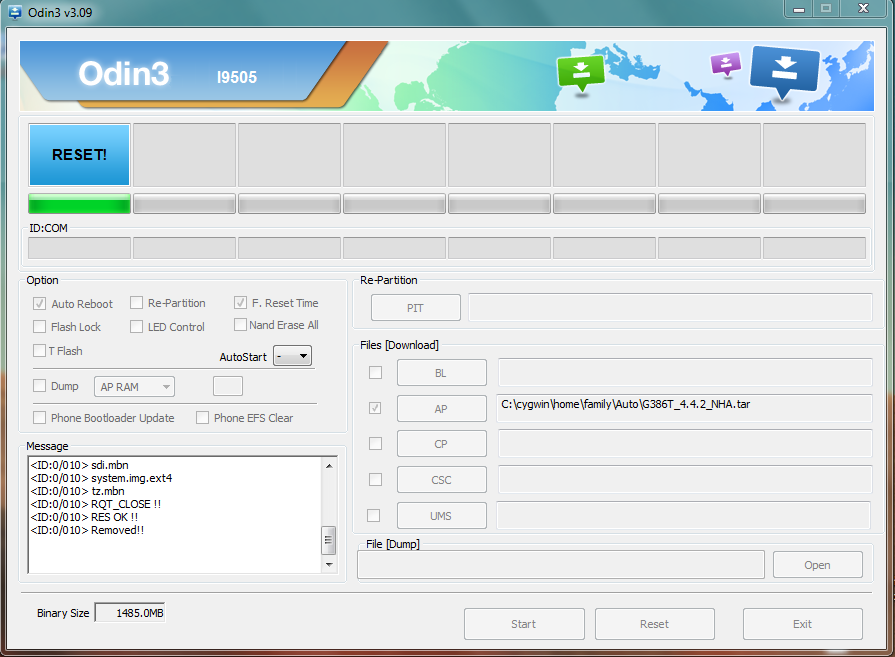Enable the T Flash checkbox
The width and height of the screenshot is (895, 657).
coord(39,350)
